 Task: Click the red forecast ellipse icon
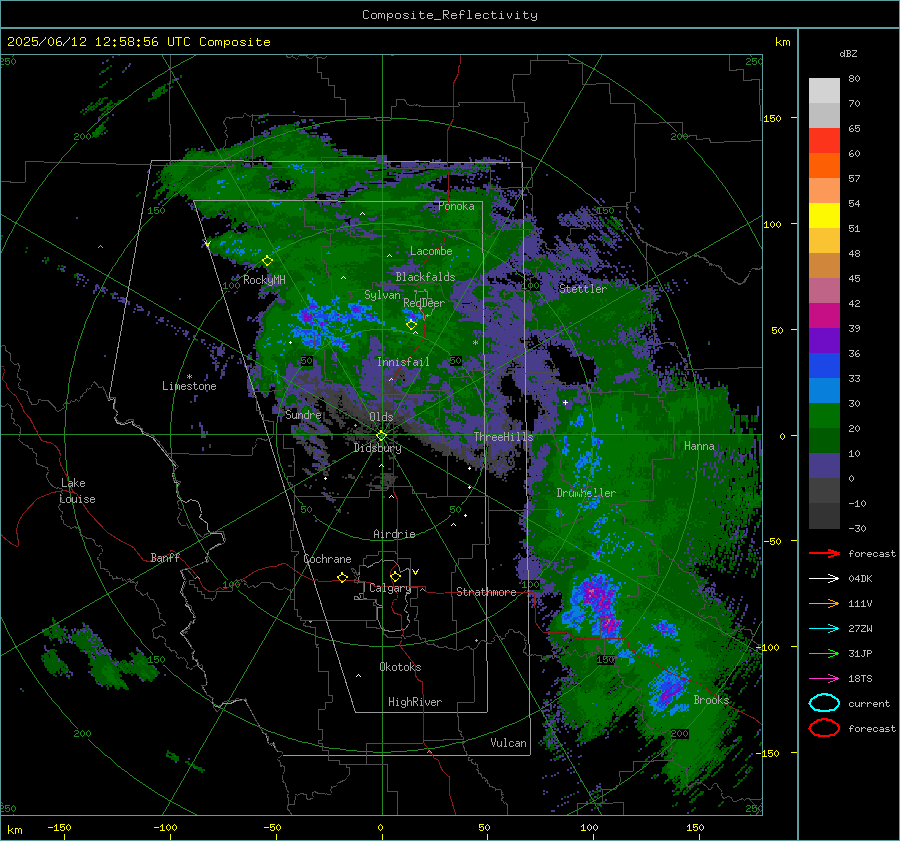[x=824, y=728]
